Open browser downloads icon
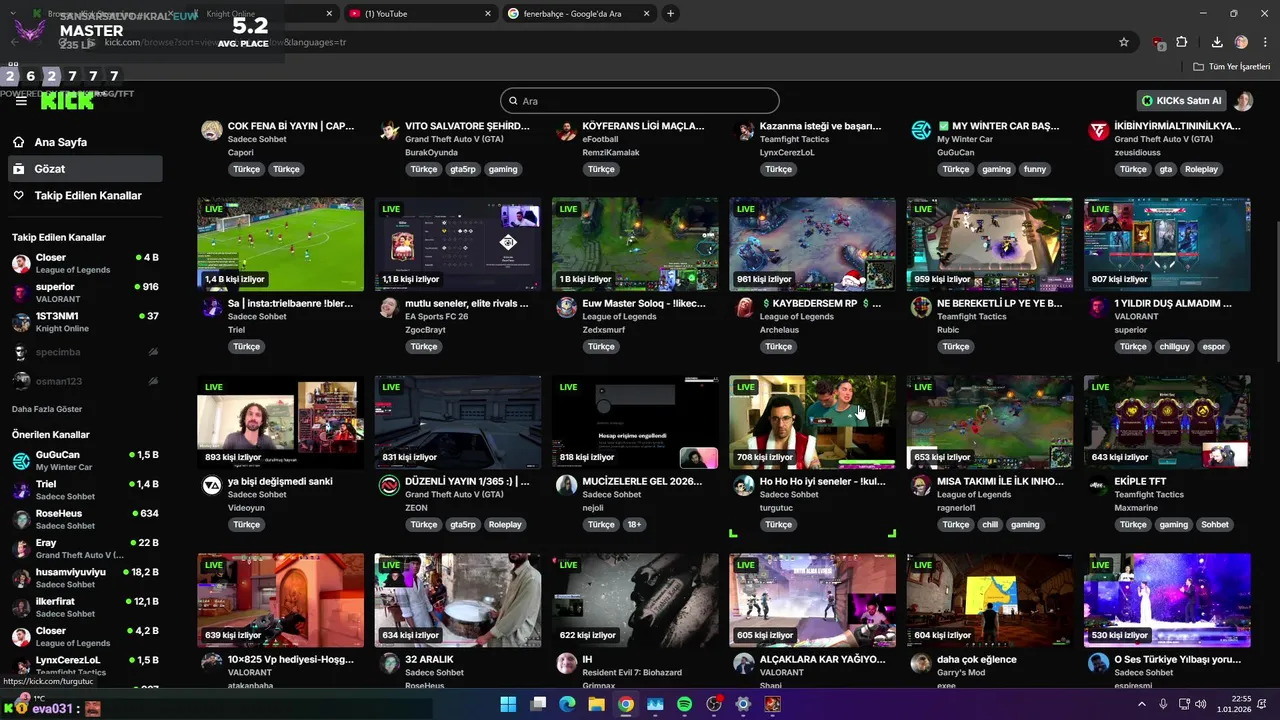This screenshot has height=720, width=1280. tap(1217, 42)
